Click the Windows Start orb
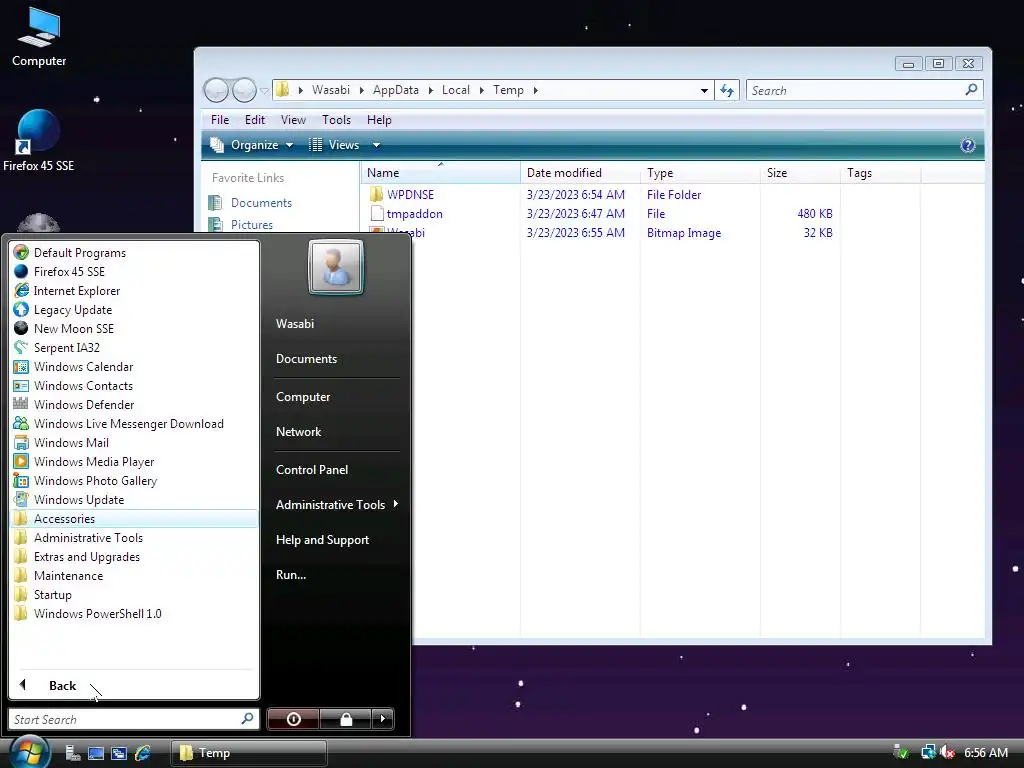 28,751
